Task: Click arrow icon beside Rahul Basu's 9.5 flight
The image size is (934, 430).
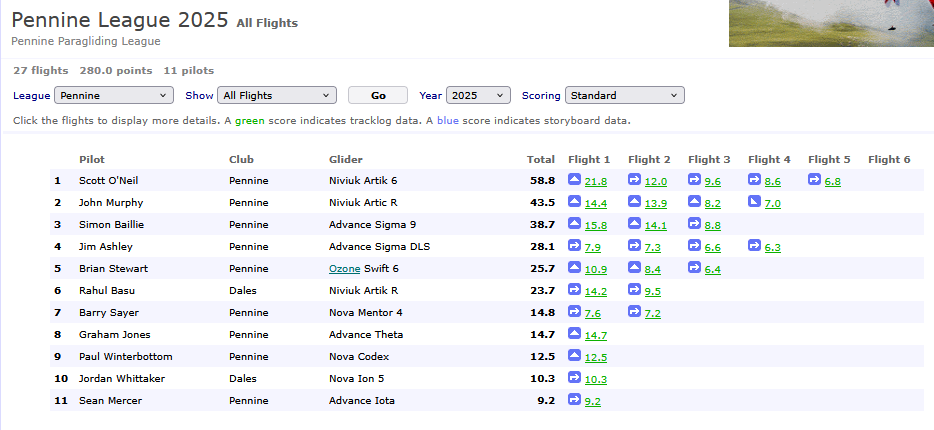Action: (635, 290)
